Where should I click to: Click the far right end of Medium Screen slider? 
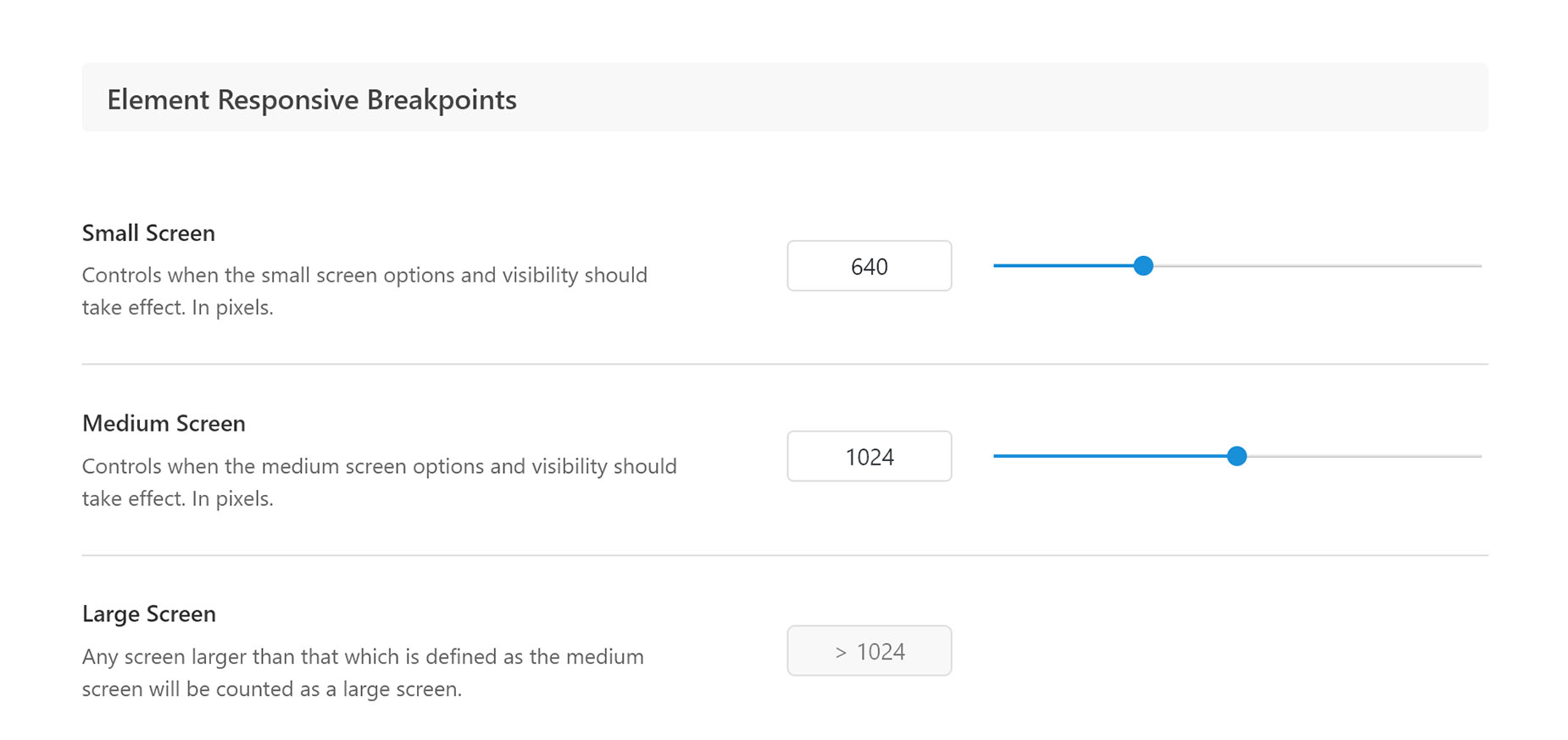tap(1478, 457)
